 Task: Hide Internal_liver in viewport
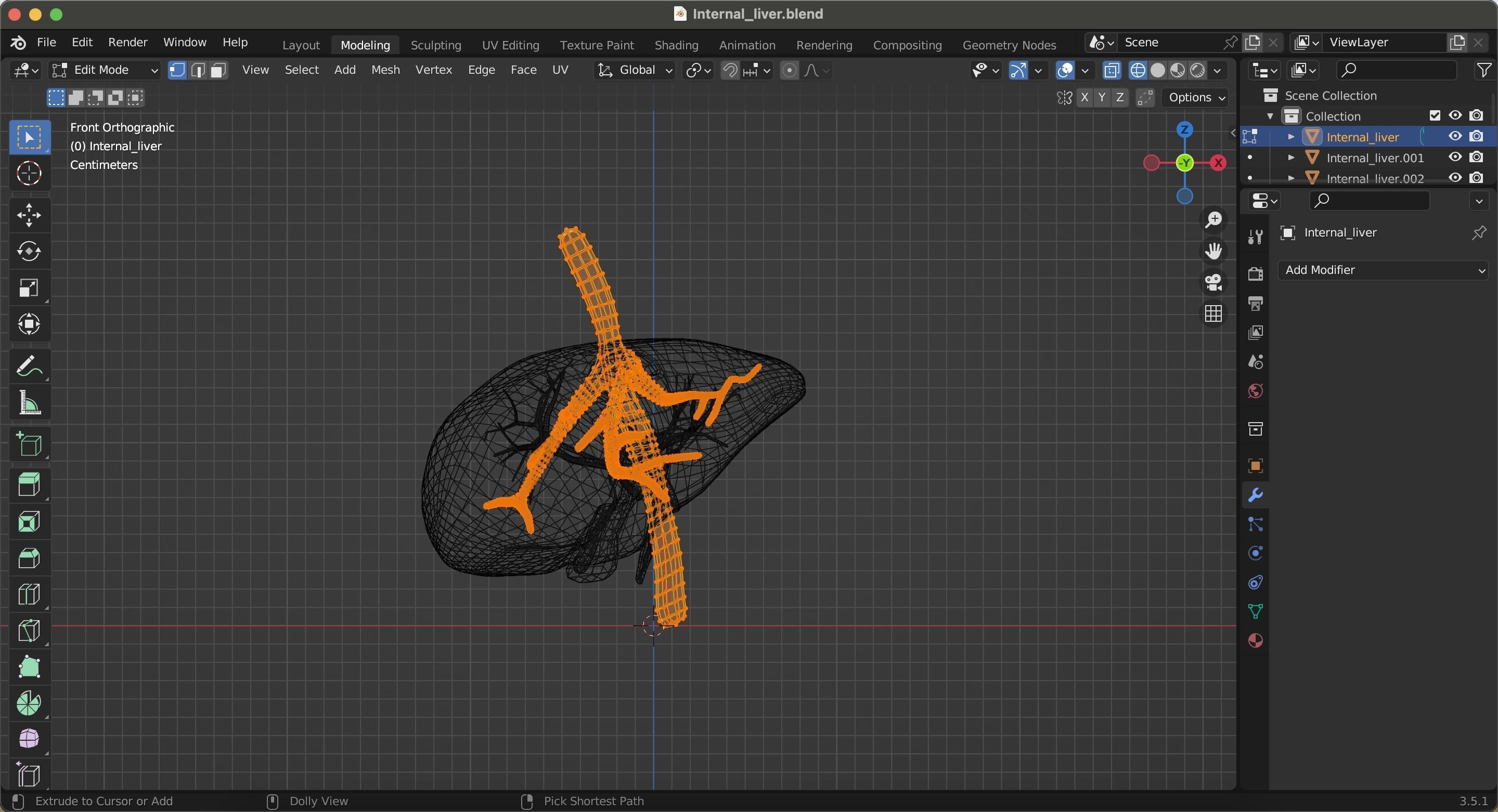pos(1455,137)
